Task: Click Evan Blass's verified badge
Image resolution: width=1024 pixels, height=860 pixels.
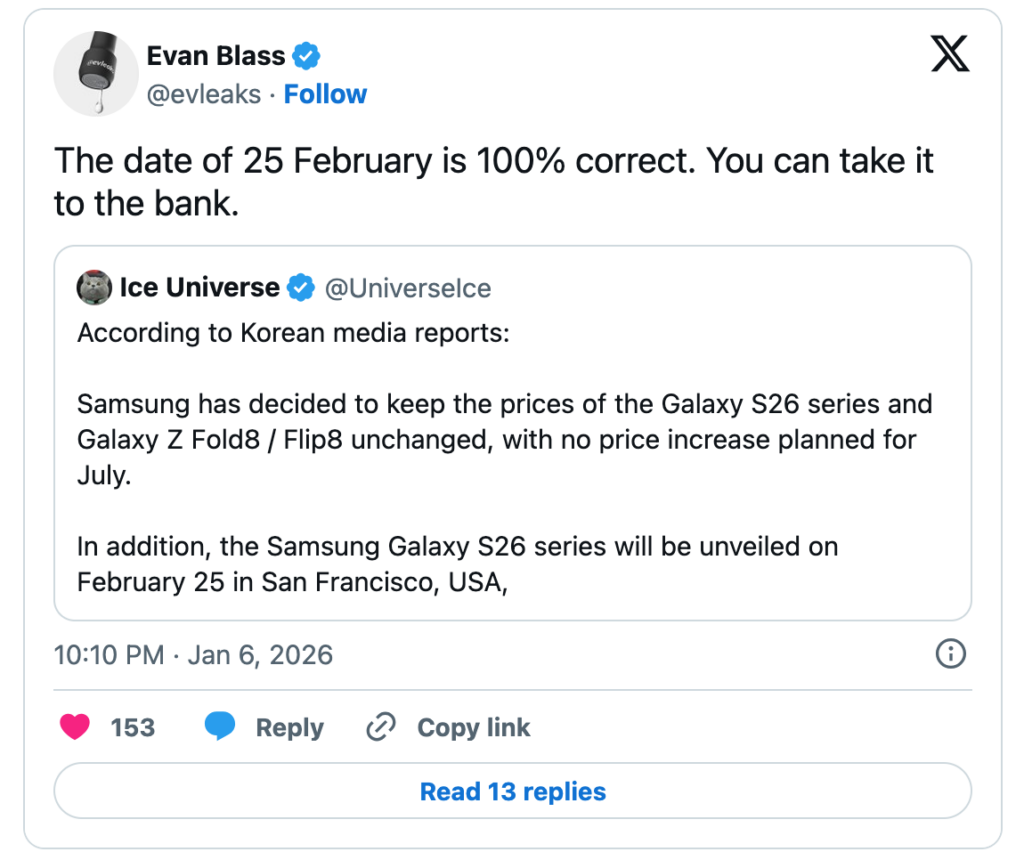Action: pos(307,56)
